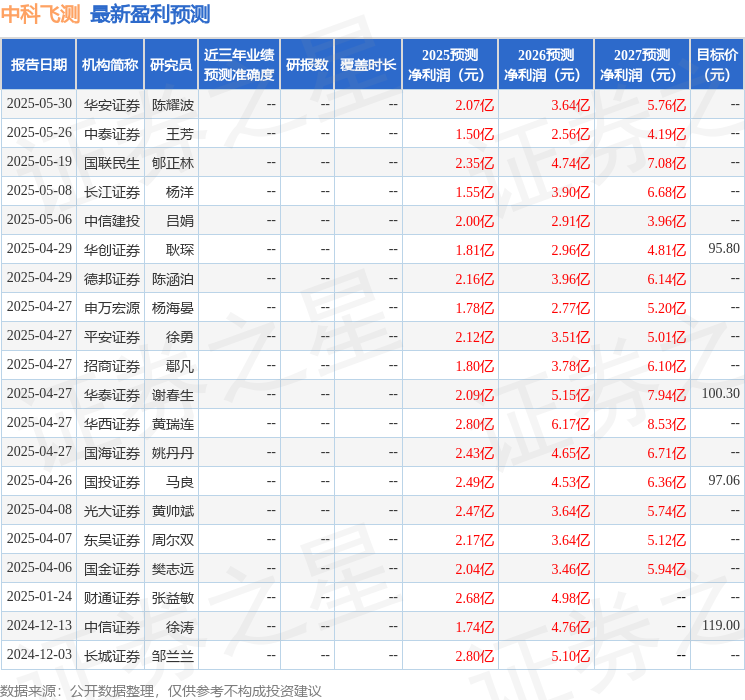Click analyst name 黄帅斌
Screen dimensions: 745x700
pos(172,511)
